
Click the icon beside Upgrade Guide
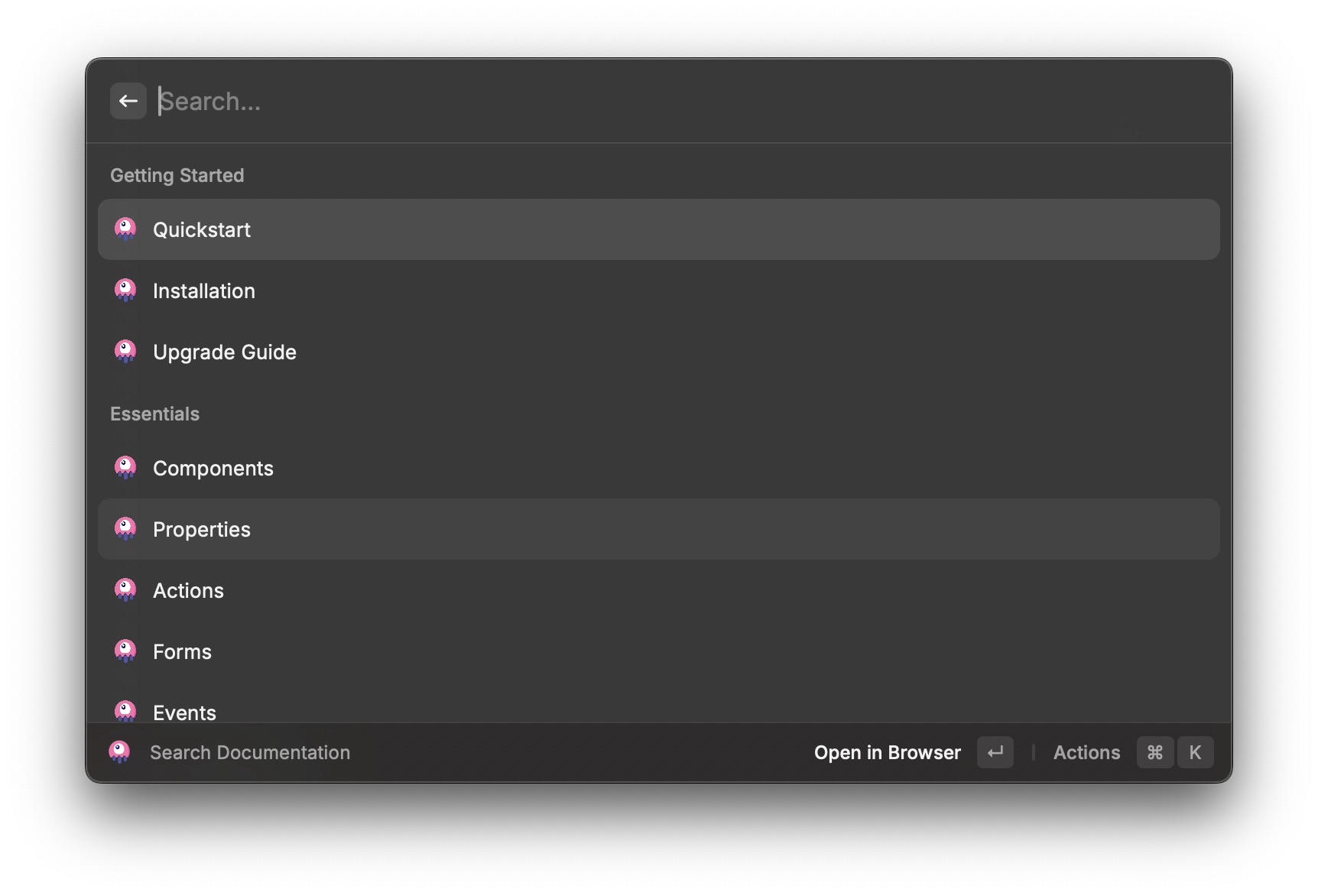[x=125, y=351]
